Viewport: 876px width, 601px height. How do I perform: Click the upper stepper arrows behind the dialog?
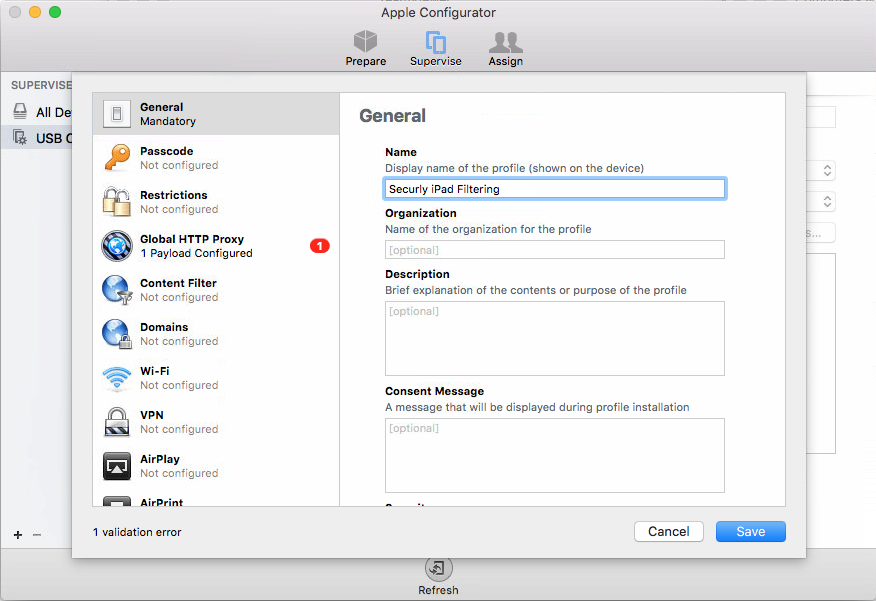point(827,170)
